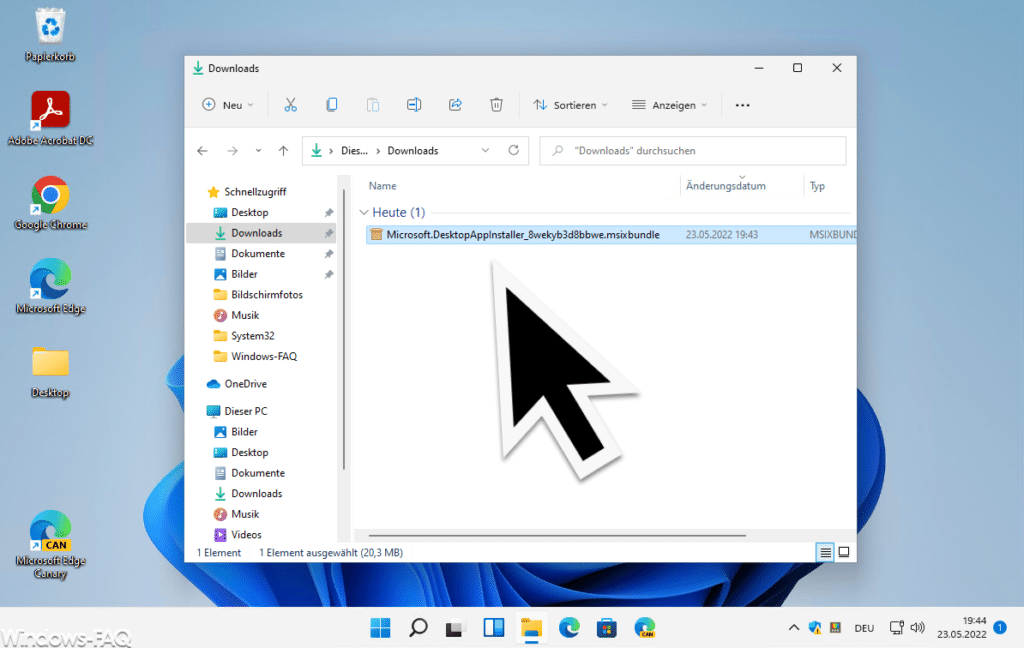Open Windows Start button on taskbar
Image resolution: width=1024 pixels, height=648 pixels.
point(380,628)
